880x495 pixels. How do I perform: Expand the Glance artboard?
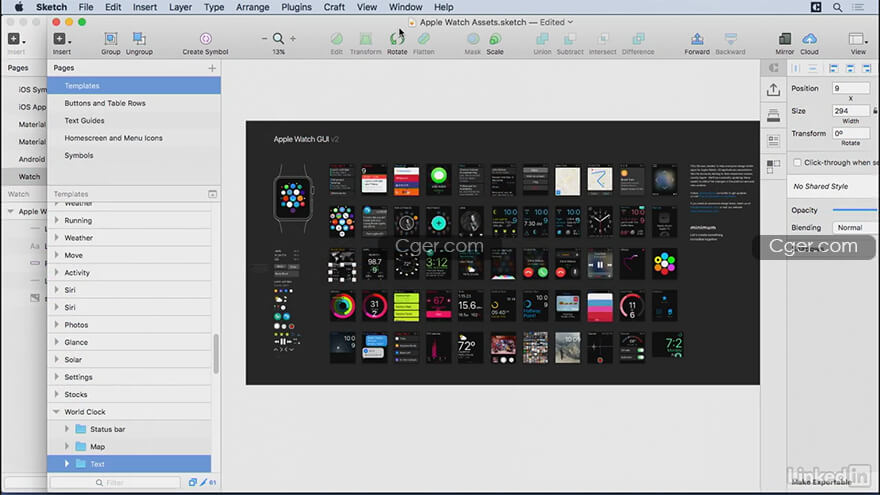point(57,342)
